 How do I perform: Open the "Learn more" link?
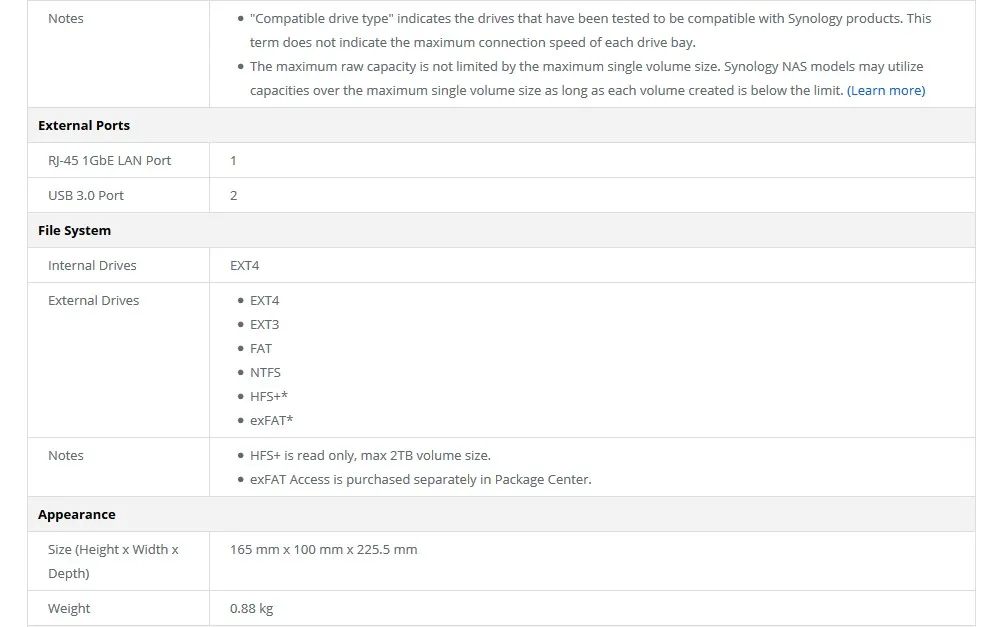(x=886, y=91)
